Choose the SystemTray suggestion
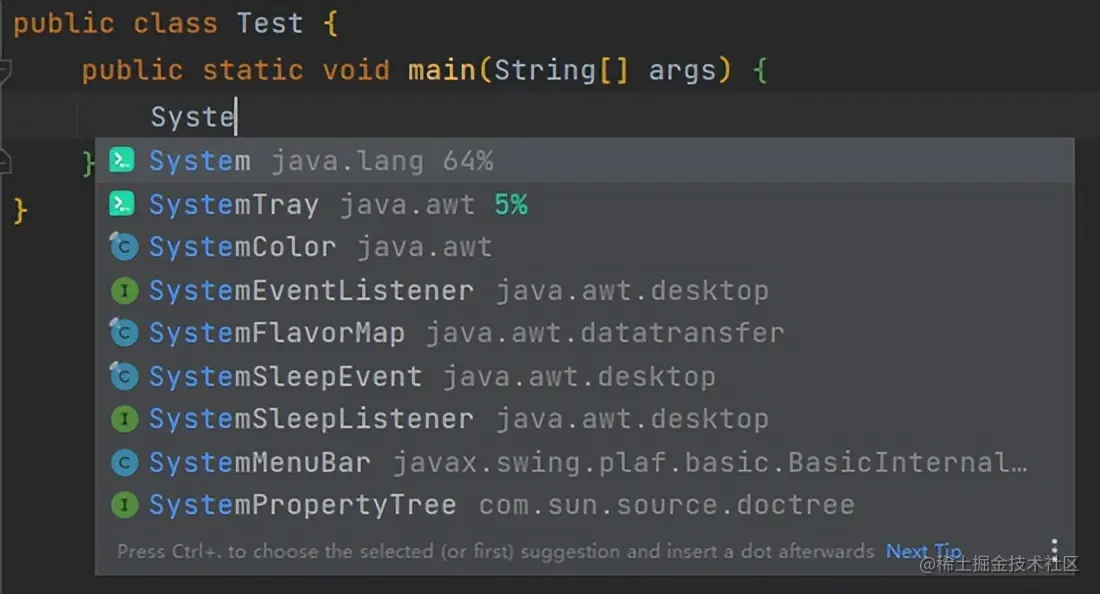Screen dimensions: 1100x594 (234, 203)
